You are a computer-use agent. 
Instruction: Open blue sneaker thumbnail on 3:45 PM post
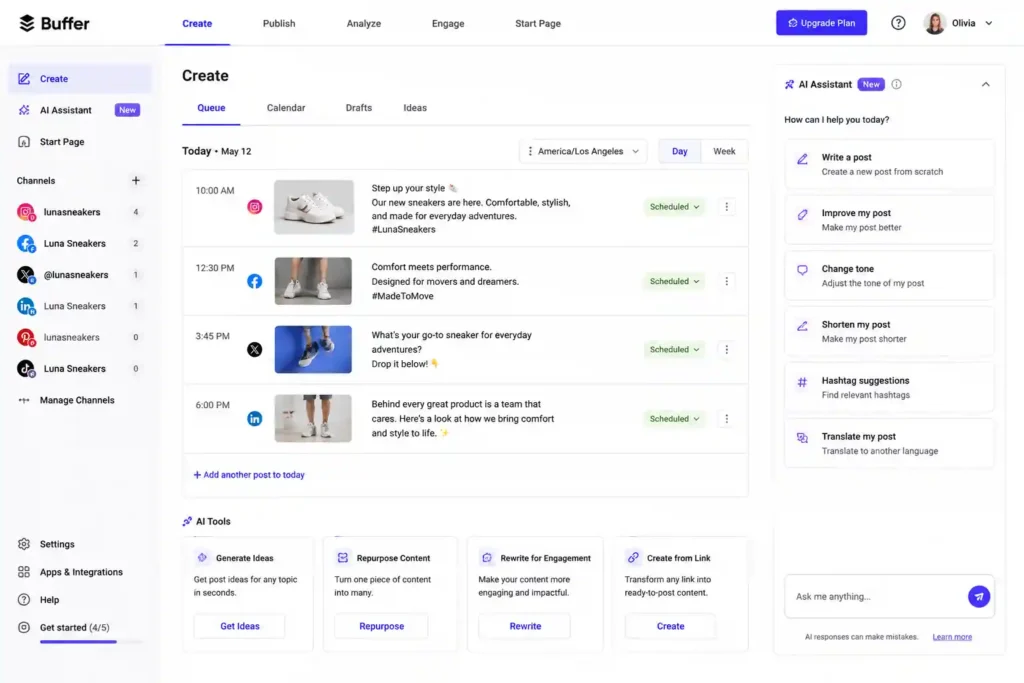[x=313, y=349]
